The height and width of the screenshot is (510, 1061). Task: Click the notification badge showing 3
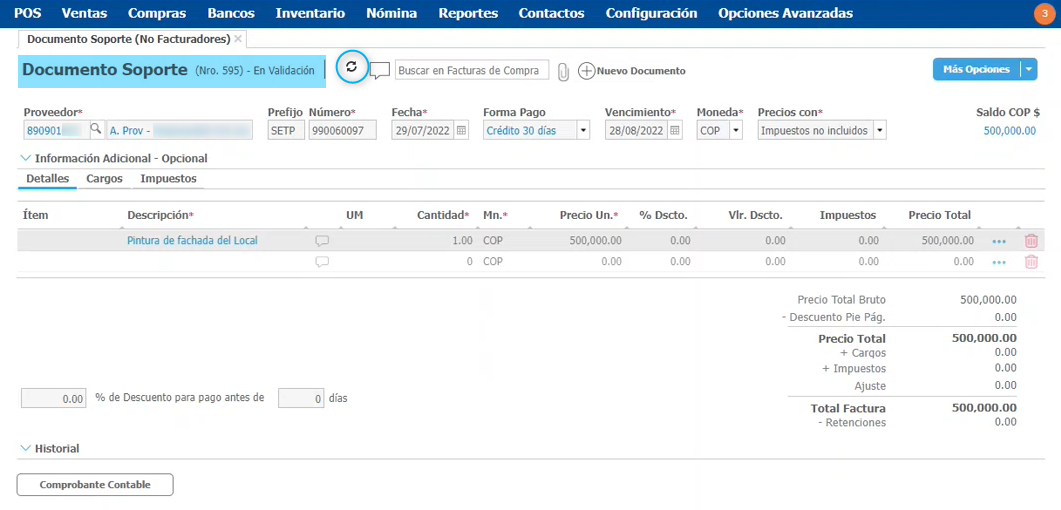coord(1044,13)
